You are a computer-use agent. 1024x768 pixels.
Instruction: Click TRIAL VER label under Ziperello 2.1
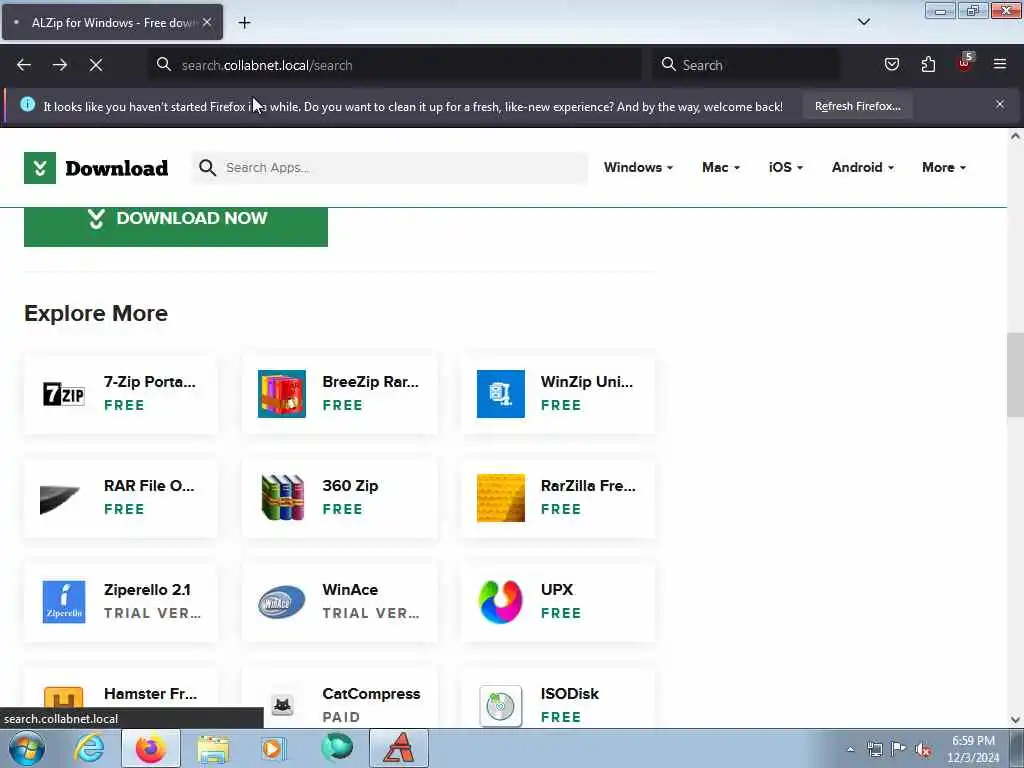(x=152, y=613)
